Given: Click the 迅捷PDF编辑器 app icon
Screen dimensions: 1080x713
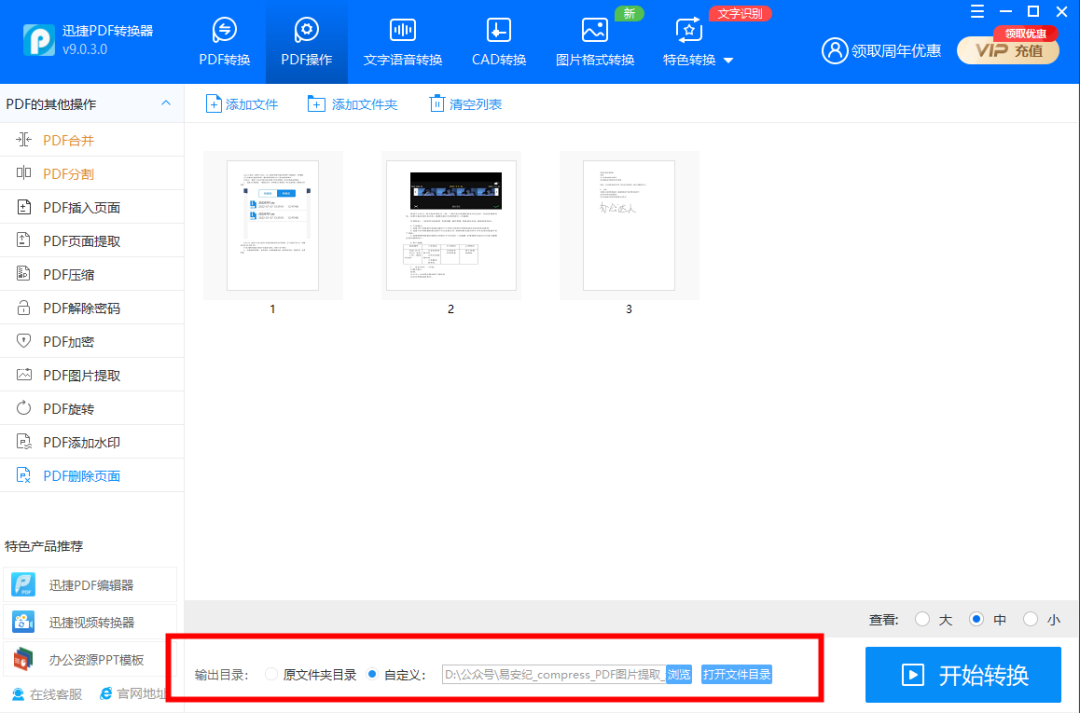Looking at the screenshot, I should (x=23, y=585).
